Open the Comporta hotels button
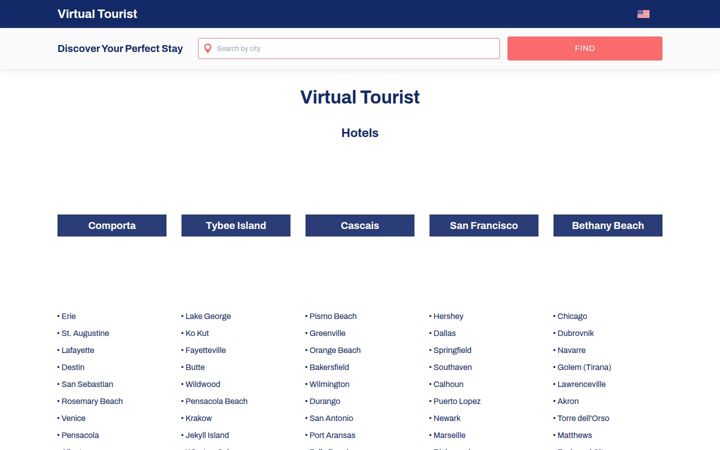The image size is (720, 450). [112, 225]
